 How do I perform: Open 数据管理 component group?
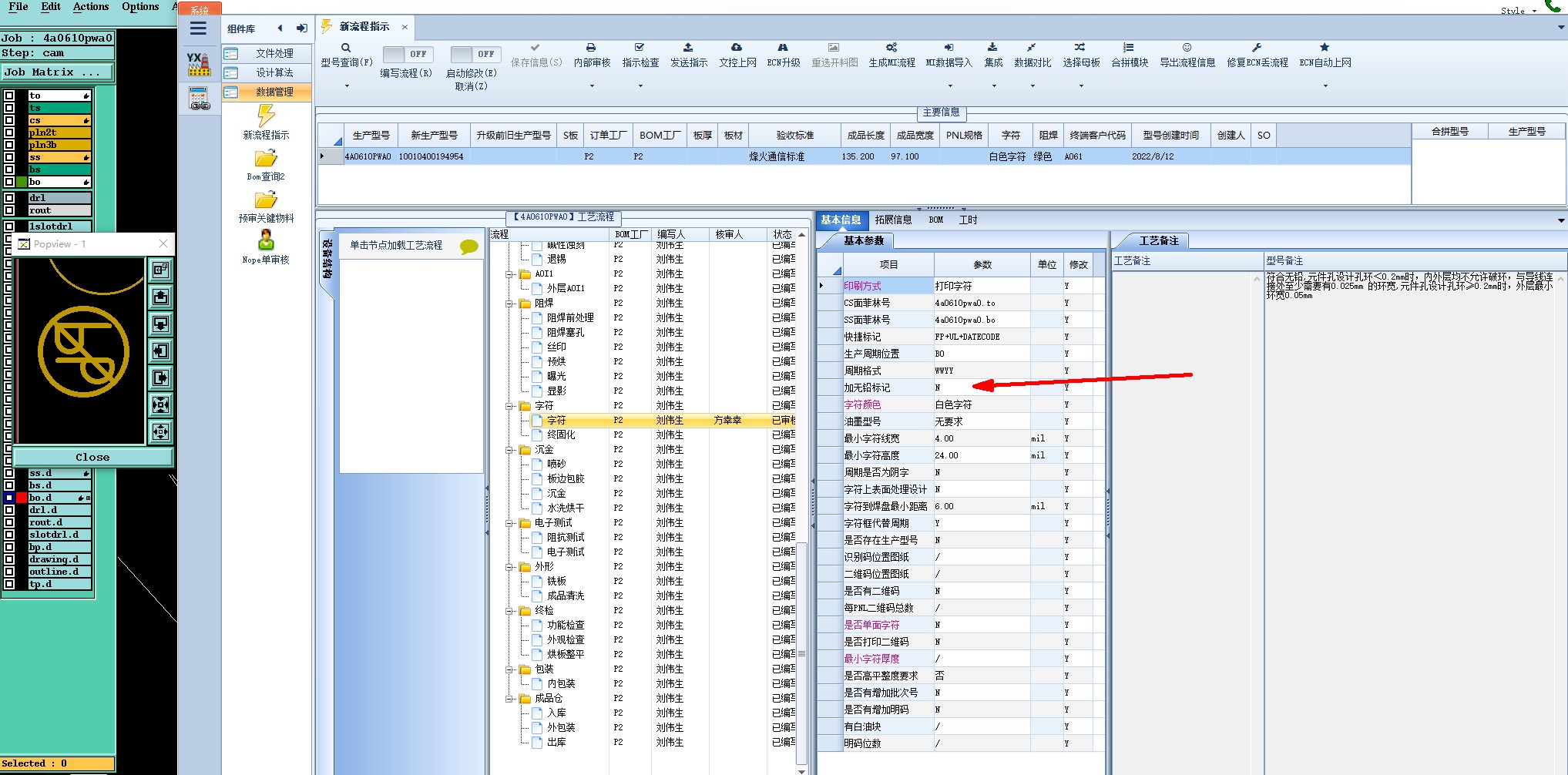(x=267, y=92)
